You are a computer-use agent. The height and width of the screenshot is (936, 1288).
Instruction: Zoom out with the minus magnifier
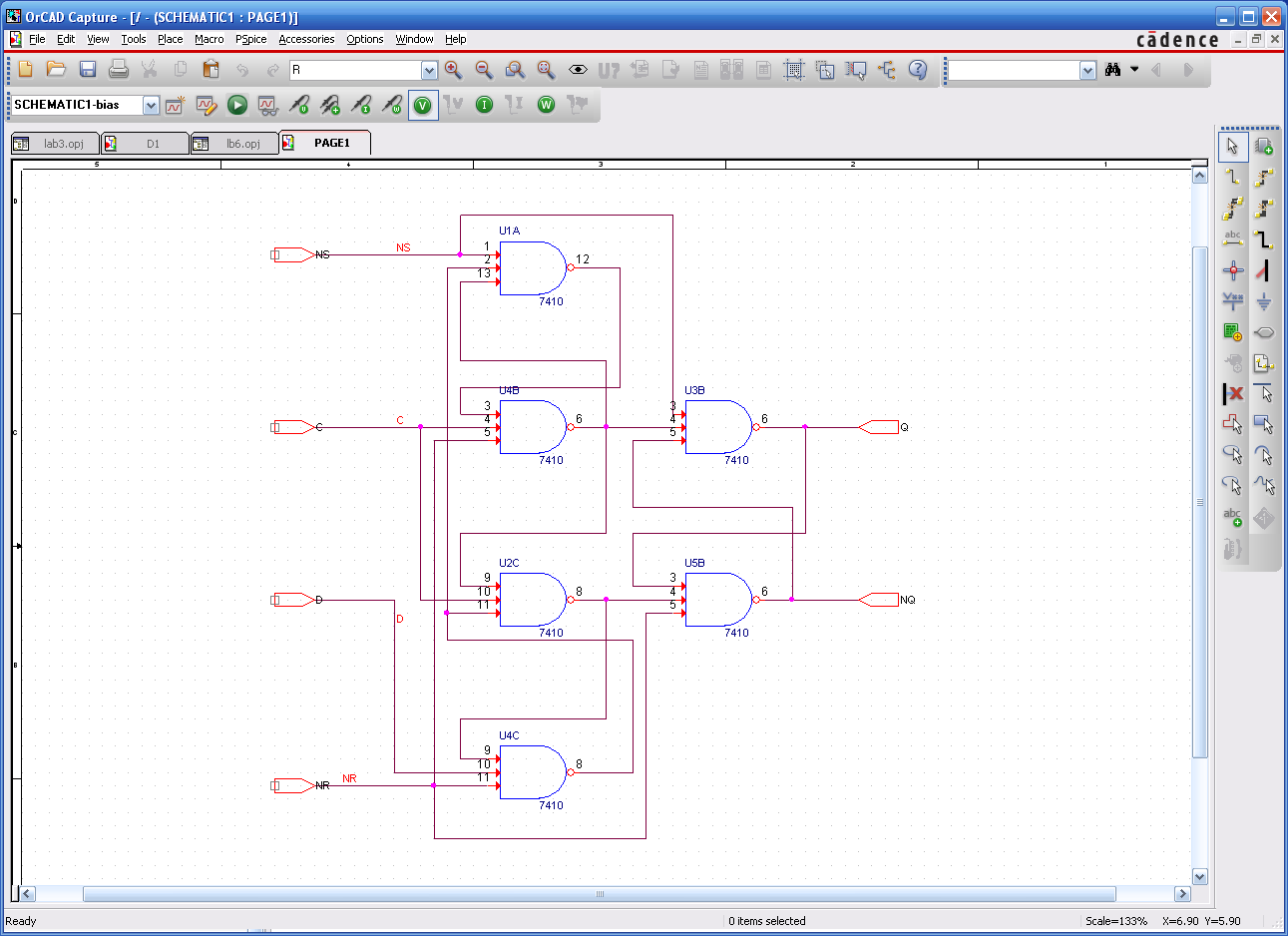click(x=484, y=69)
